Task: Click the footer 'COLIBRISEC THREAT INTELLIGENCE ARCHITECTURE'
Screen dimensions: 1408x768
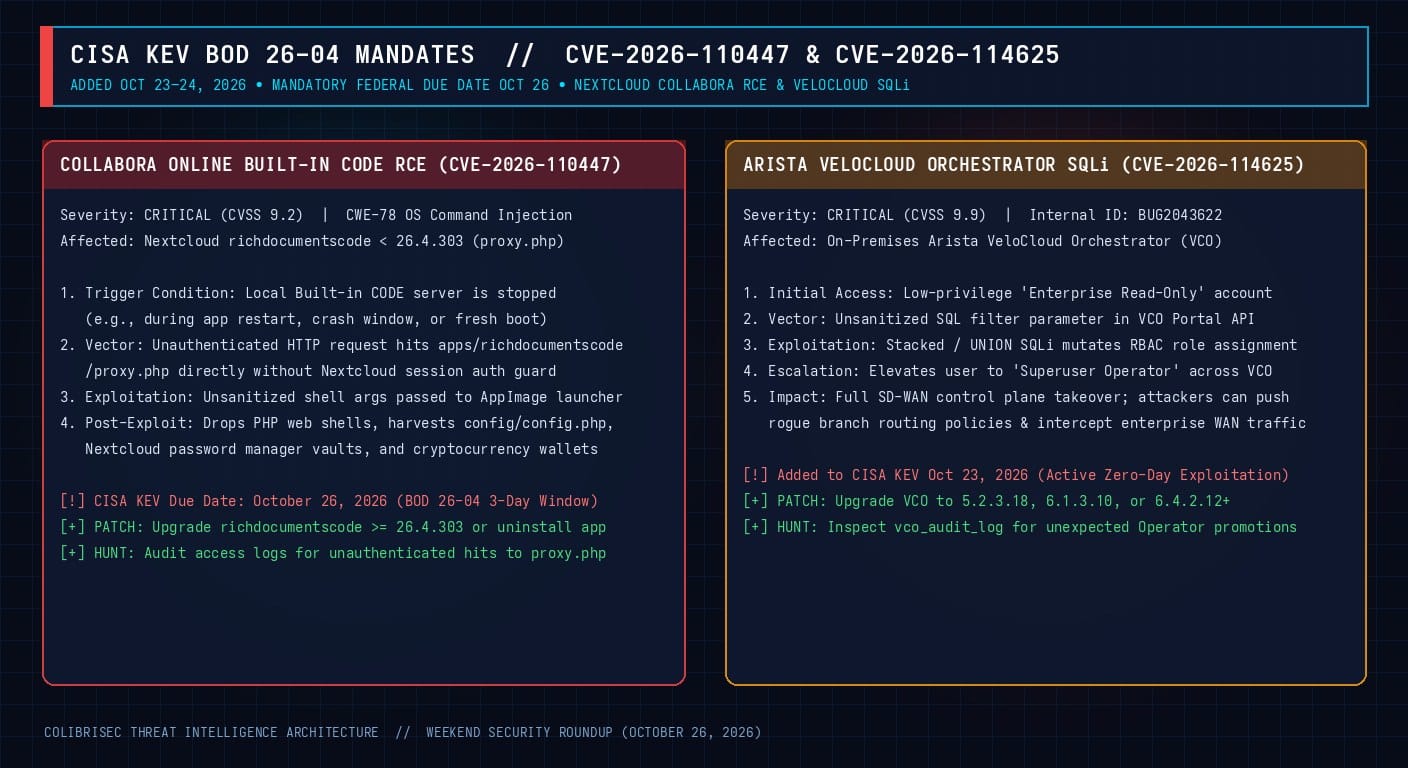Action: pos(211,733)
